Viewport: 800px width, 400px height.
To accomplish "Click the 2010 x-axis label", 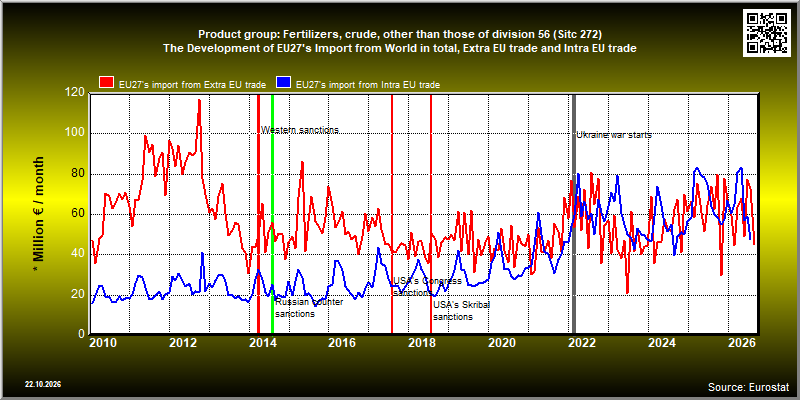I will click(x=102, y=343).
